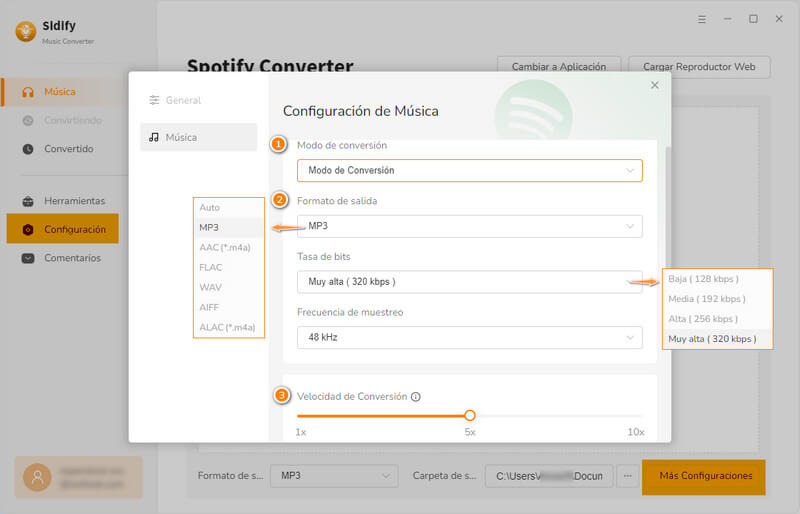Screen dimensions: 800x514
Task: Open the bottom bar MP3 format dropdown
Action: tap(334, 476)
